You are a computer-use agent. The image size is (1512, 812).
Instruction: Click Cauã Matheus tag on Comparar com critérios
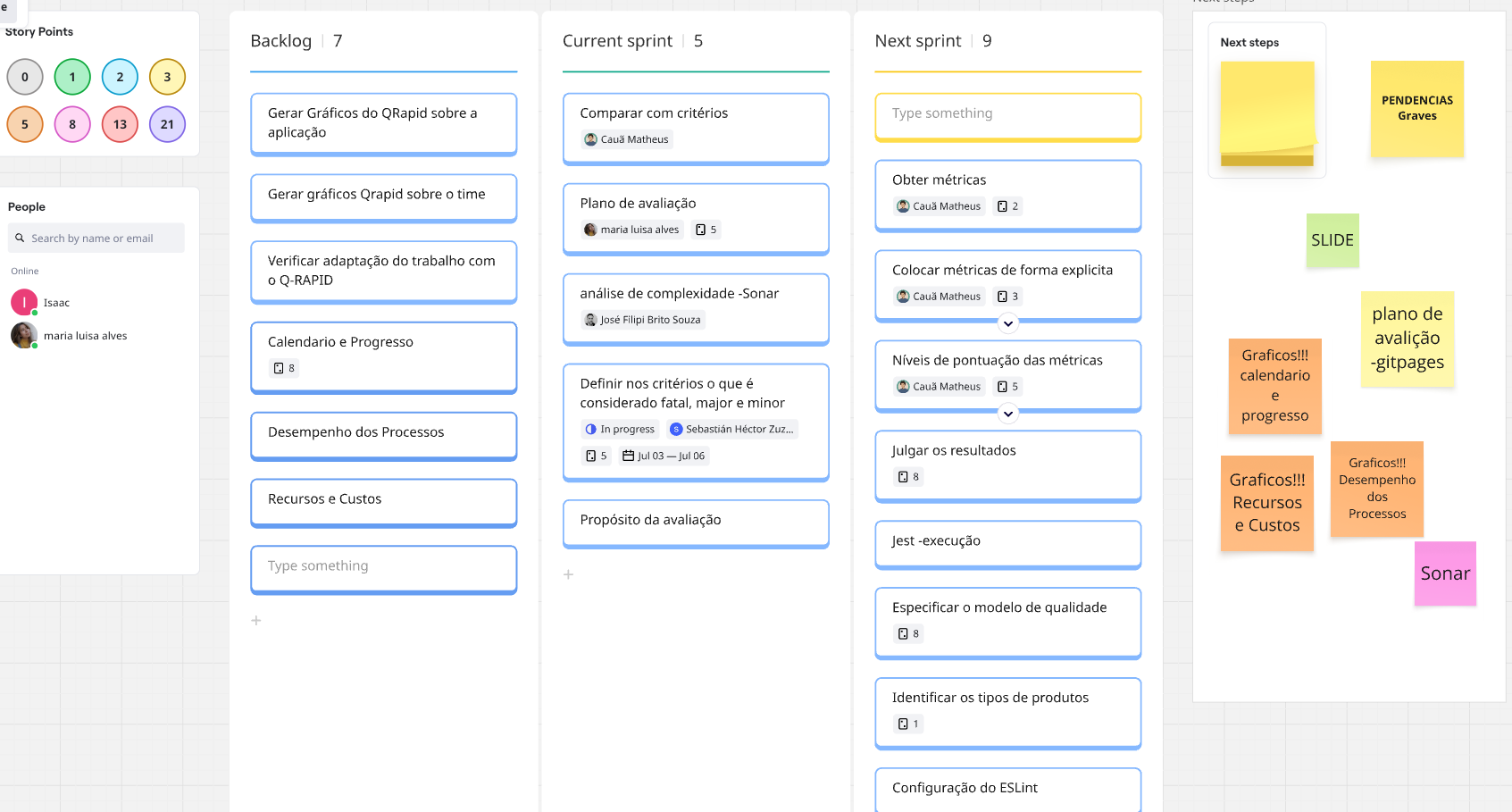coord(626,139)
